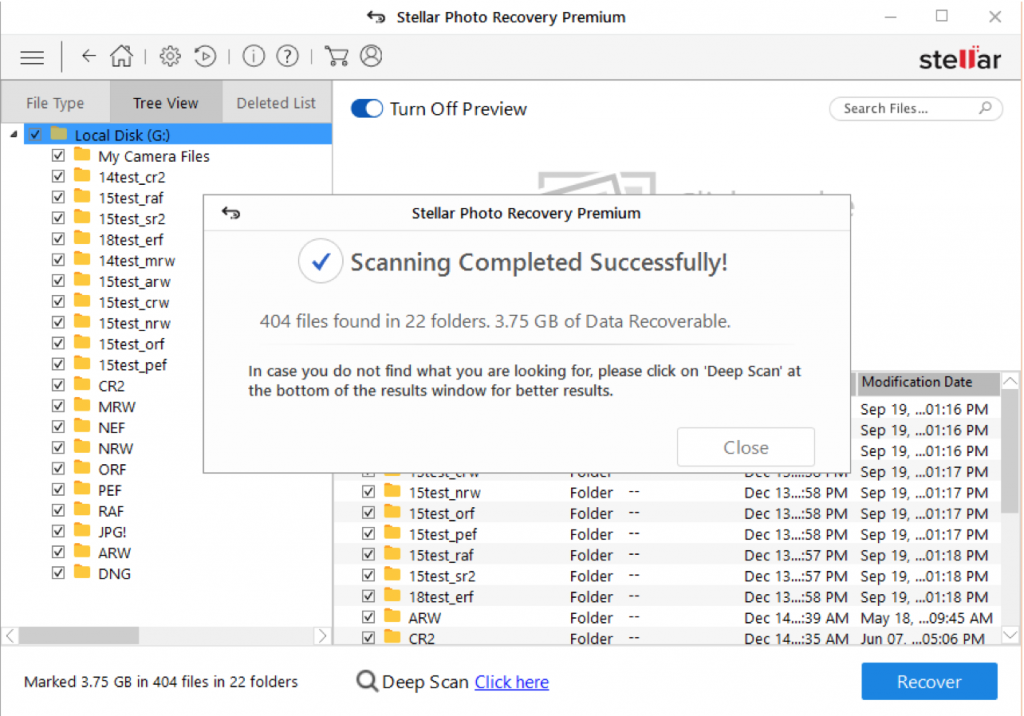Switch to the Deleted List tab
1024x716 pixels.
(276, 103)
